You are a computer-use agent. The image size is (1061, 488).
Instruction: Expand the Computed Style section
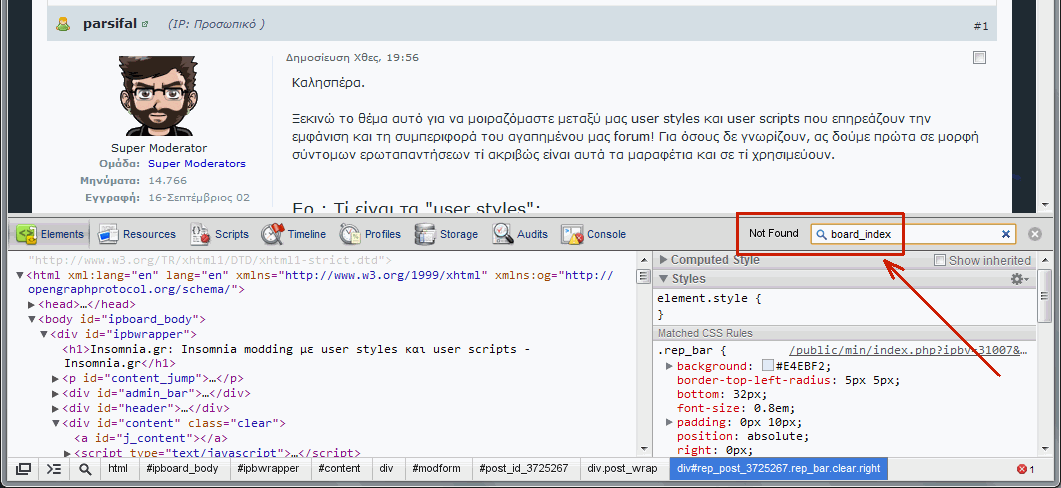click(x=664, y=260)
